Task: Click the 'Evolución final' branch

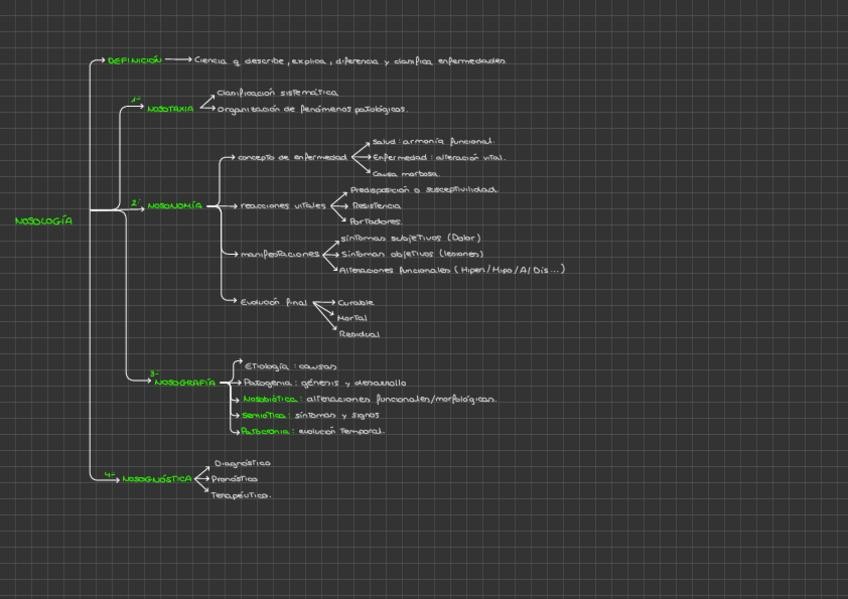Action: coord(273,302)
